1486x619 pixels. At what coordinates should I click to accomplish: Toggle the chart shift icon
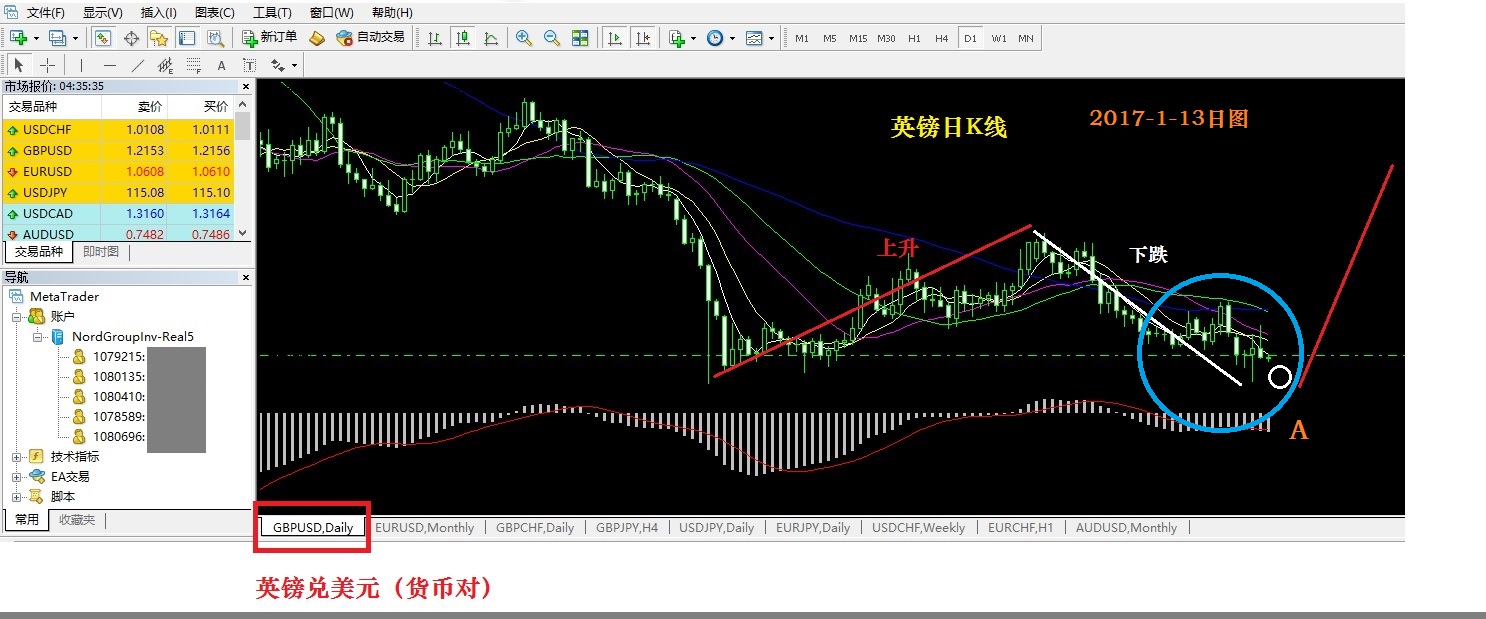[x=643, y=38]
